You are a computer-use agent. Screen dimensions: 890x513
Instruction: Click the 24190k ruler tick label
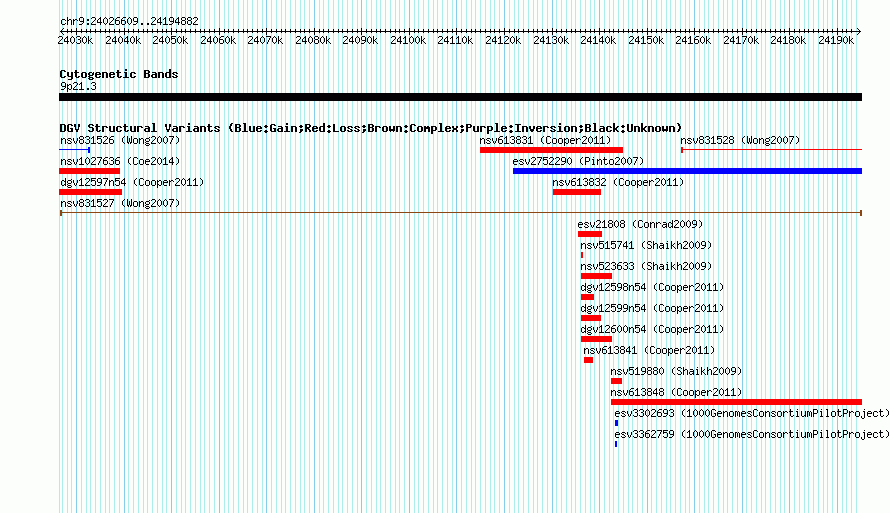pyautogui.click(x=836, y=40)
